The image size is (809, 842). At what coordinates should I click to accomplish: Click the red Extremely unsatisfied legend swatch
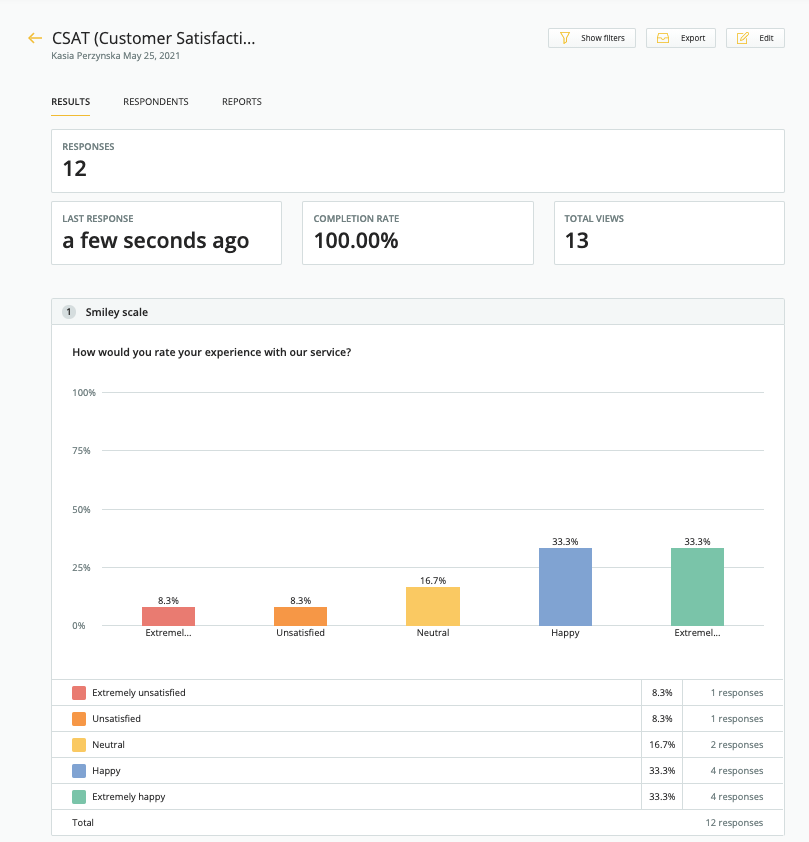tap(79, 693)
